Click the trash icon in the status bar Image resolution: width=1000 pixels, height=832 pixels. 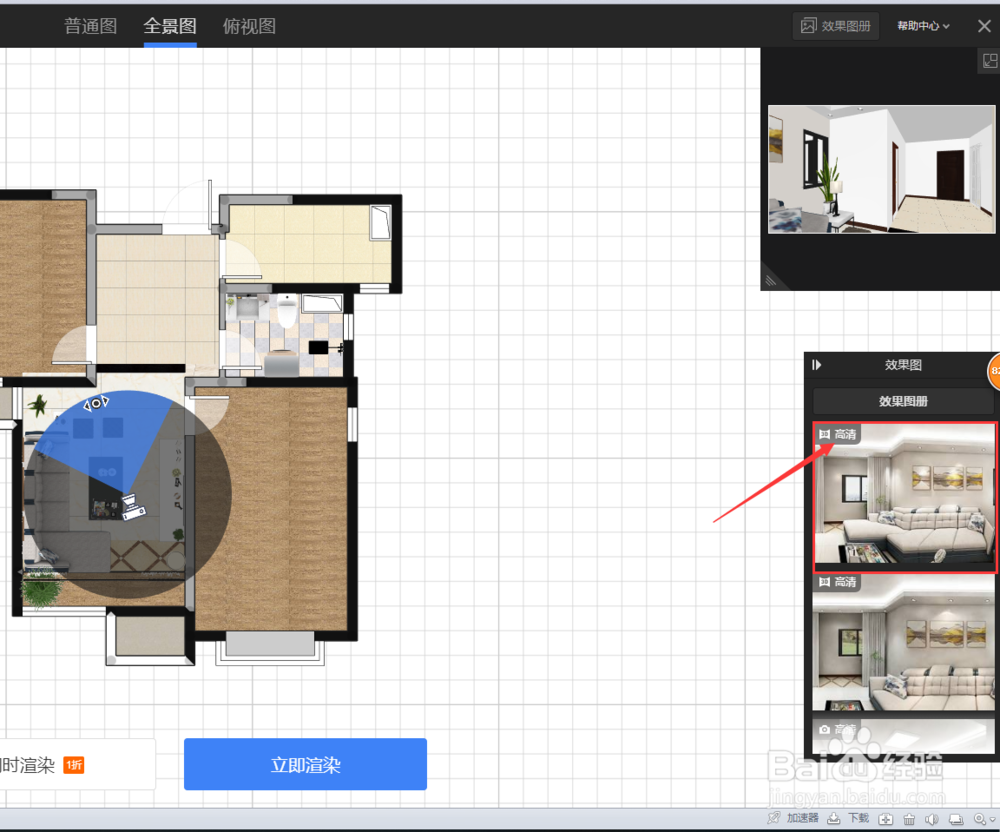click(909, 819)
